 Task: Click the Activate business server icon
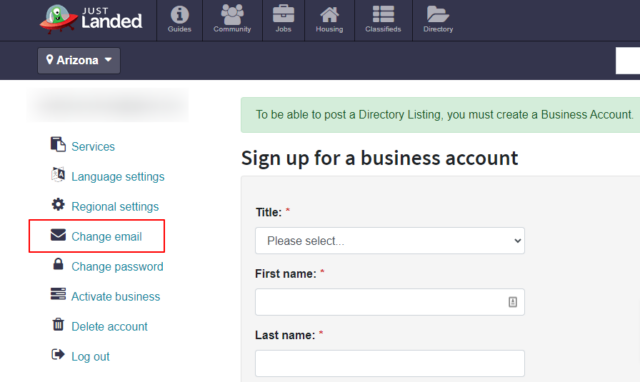[x=58, y=294]
